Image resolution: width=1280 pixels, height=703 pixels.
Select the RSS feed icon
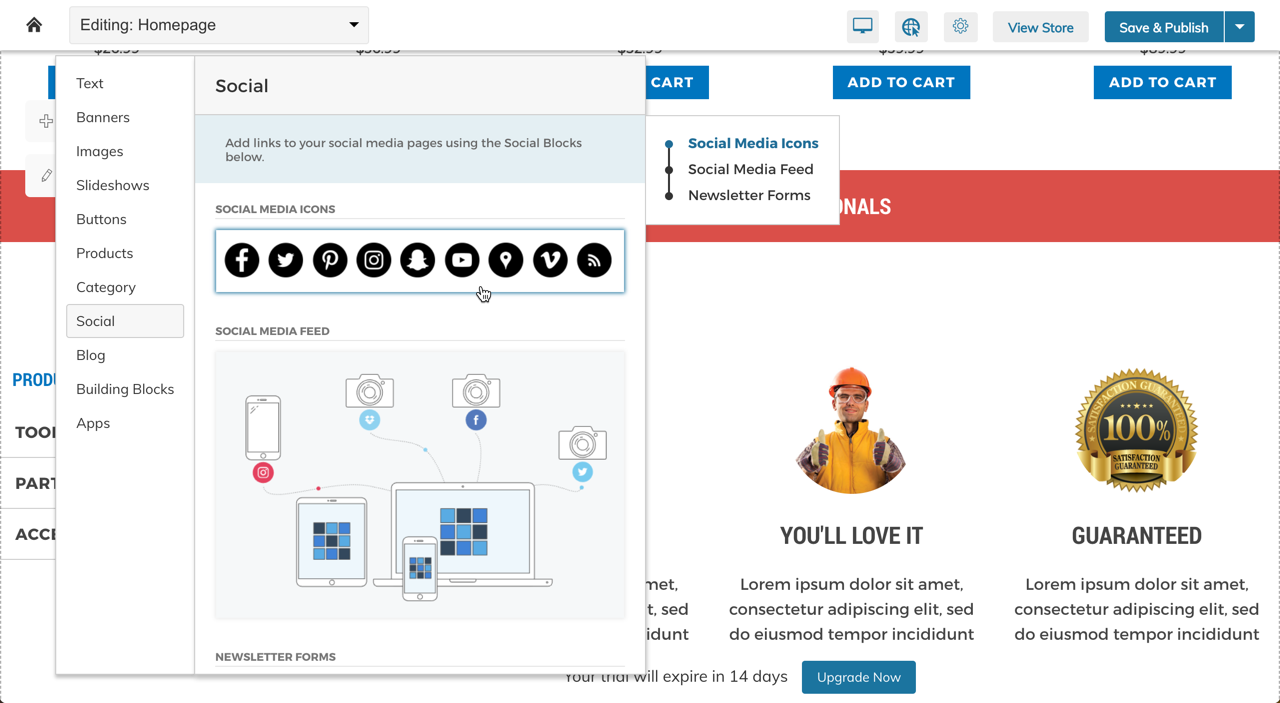(594, 260)
